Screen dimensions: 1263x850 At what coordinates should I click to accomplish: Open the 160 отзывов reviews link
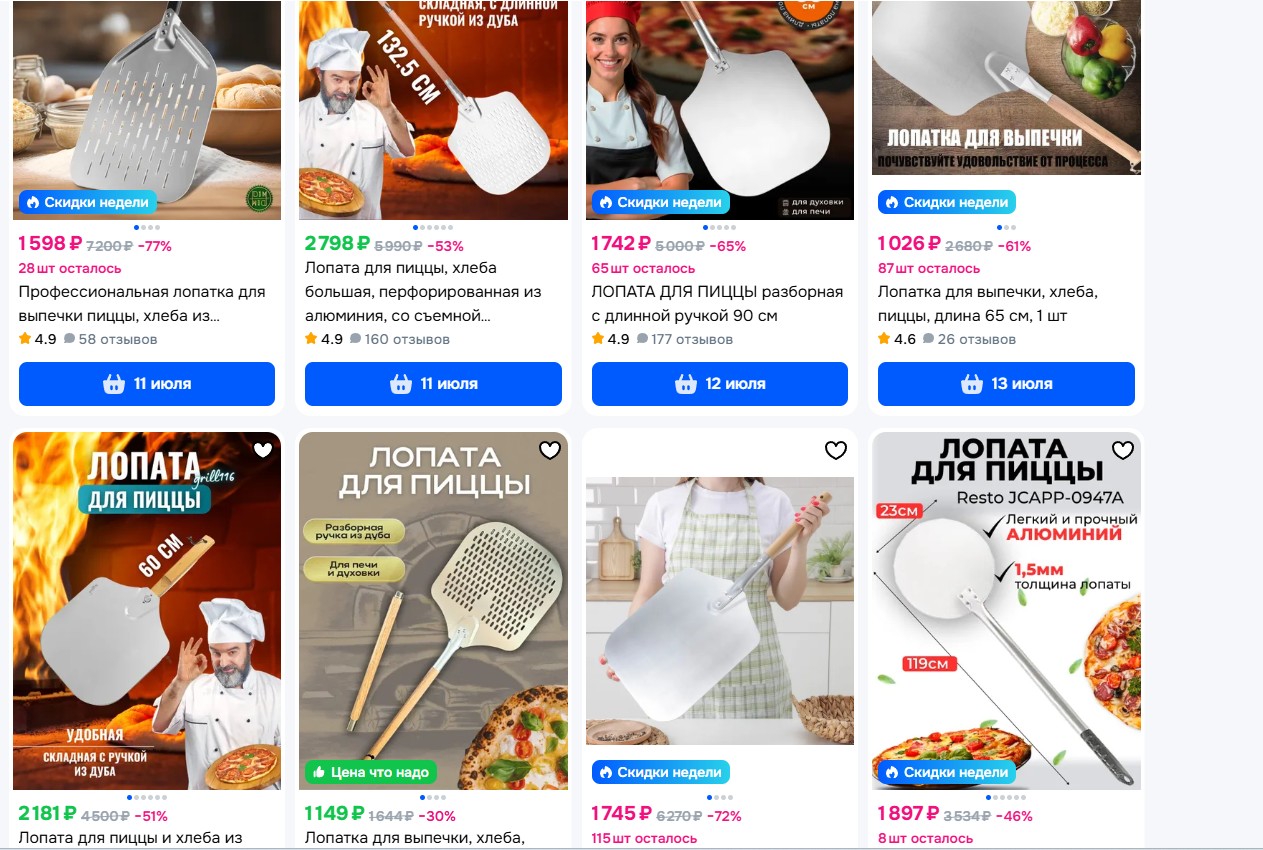[x=400, y=339]
